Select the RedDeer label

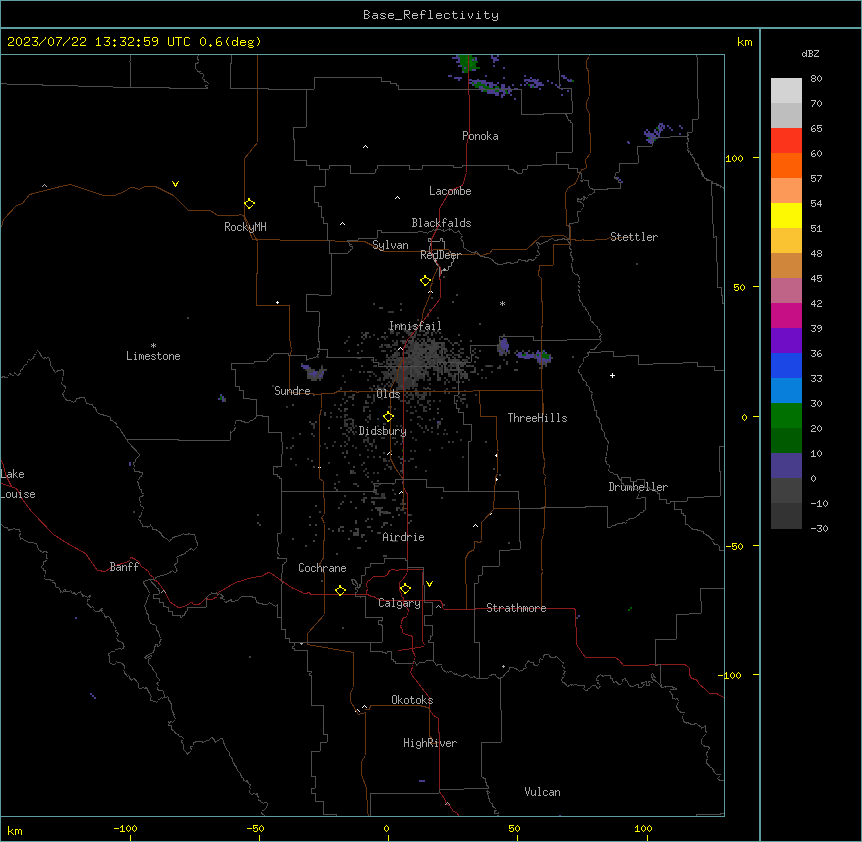click(x=440, y=255)
